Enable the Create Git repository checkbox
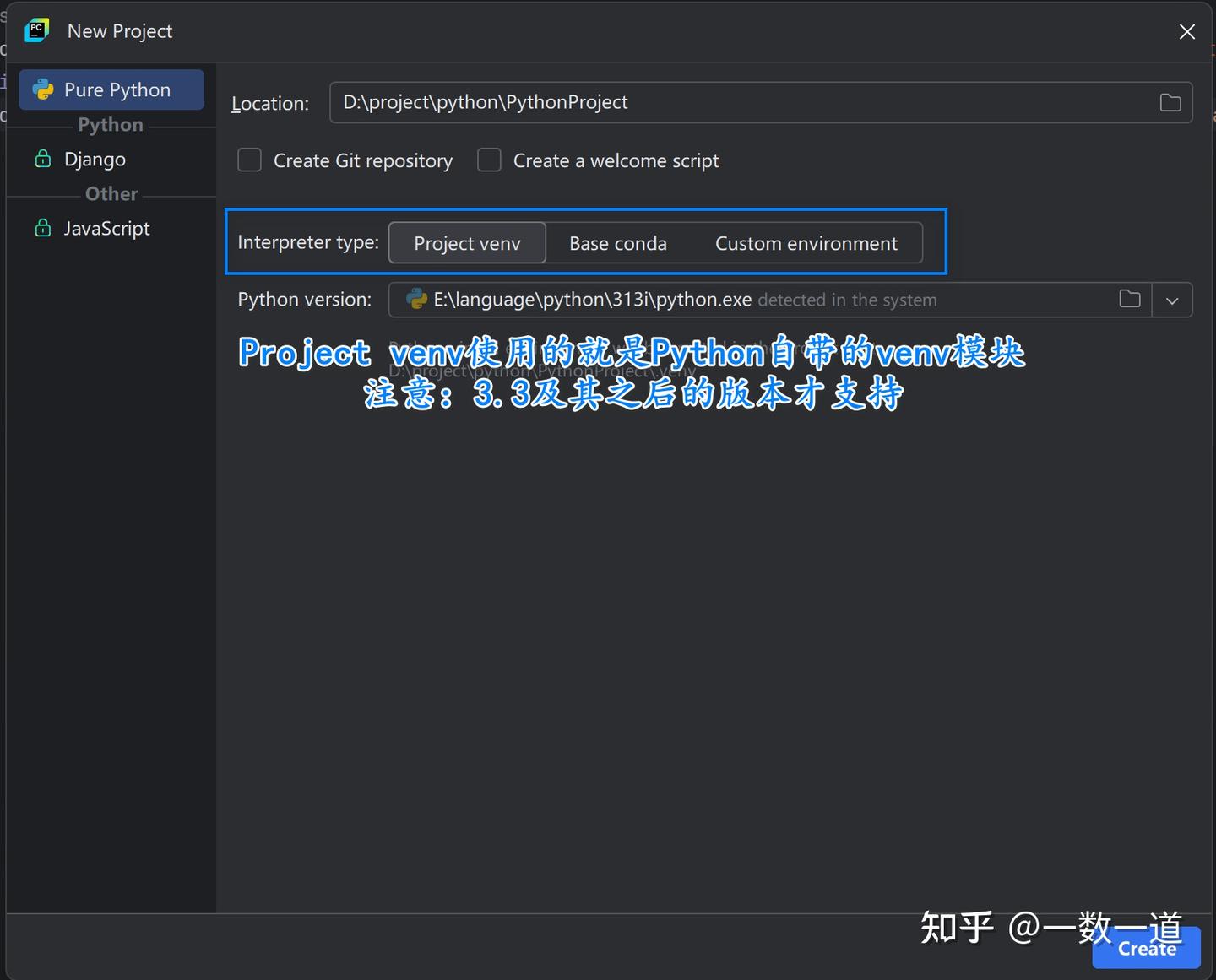The height and width of the screenshot is (980, 1216). [249, 160]
